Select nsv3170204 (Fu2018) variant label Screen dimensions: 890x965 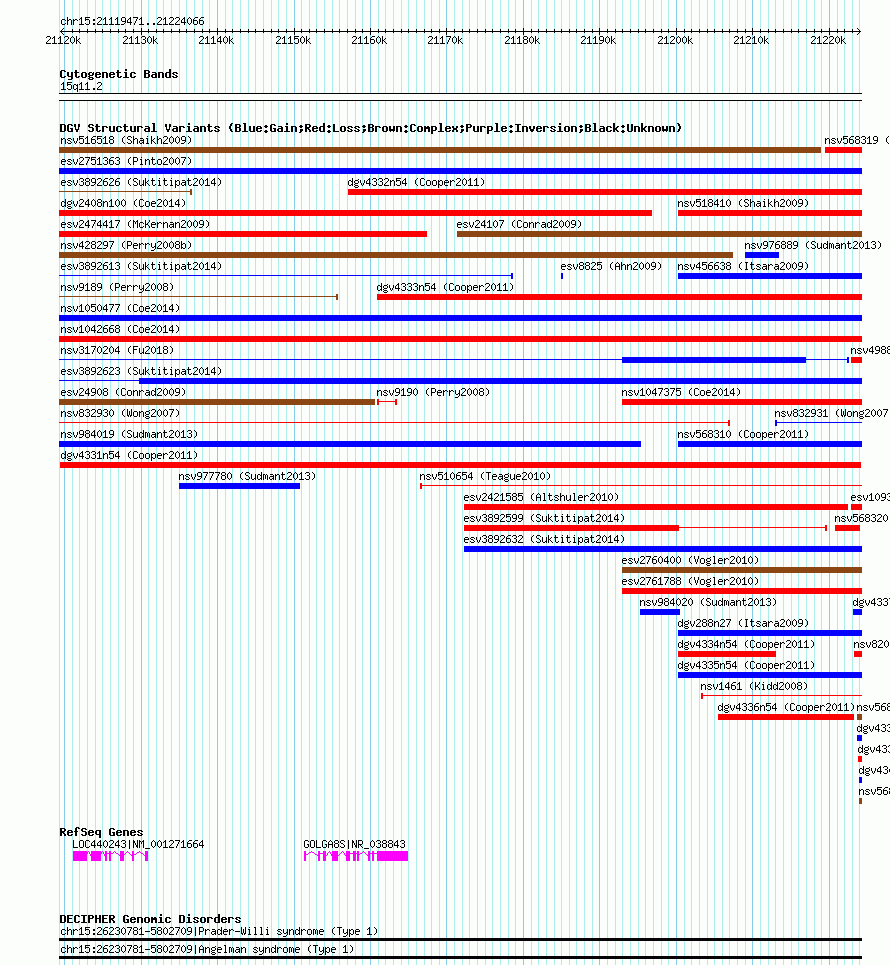pos(117,350)
